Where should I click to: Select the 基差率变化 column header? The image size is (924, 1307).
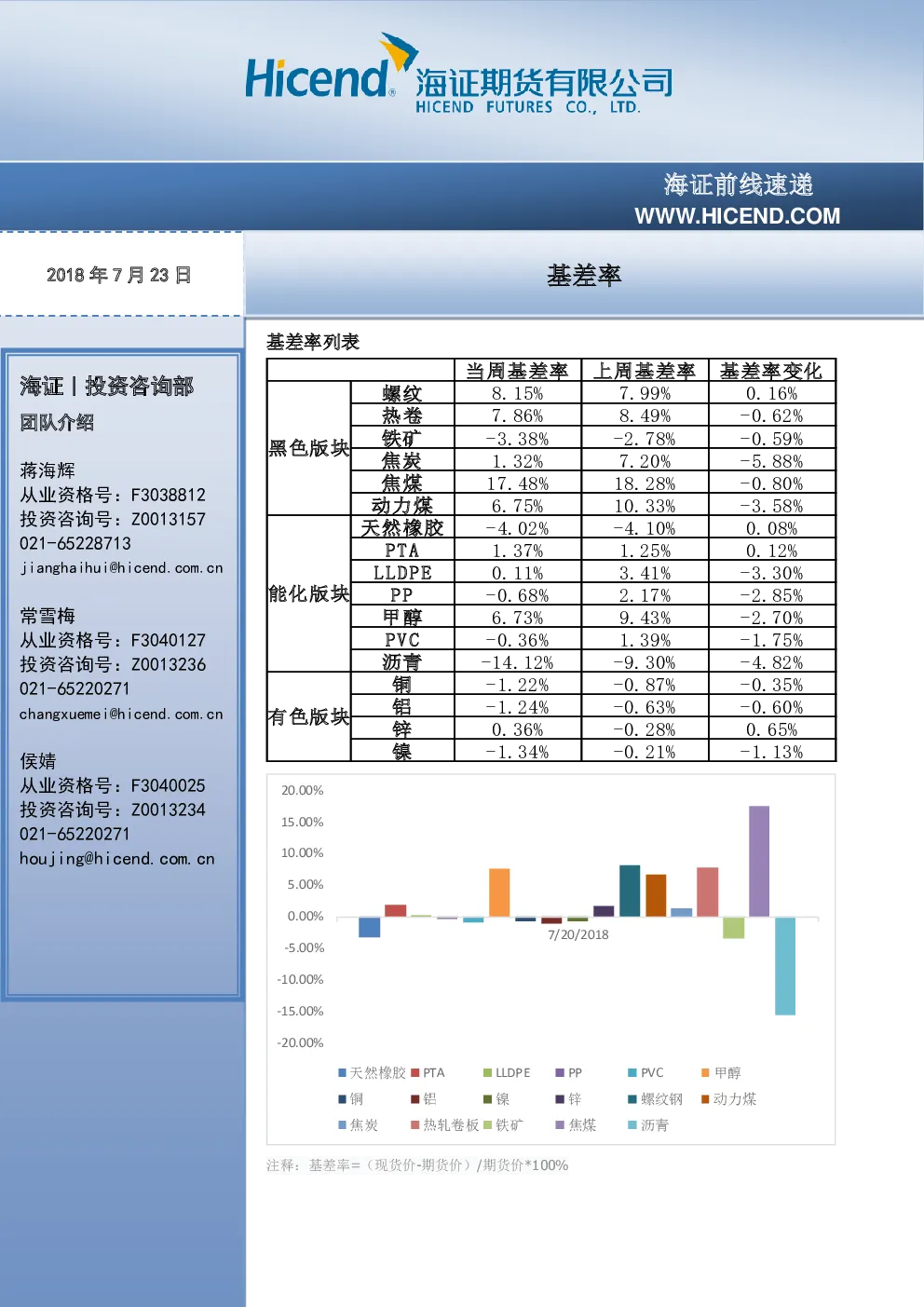coord(771,371)
